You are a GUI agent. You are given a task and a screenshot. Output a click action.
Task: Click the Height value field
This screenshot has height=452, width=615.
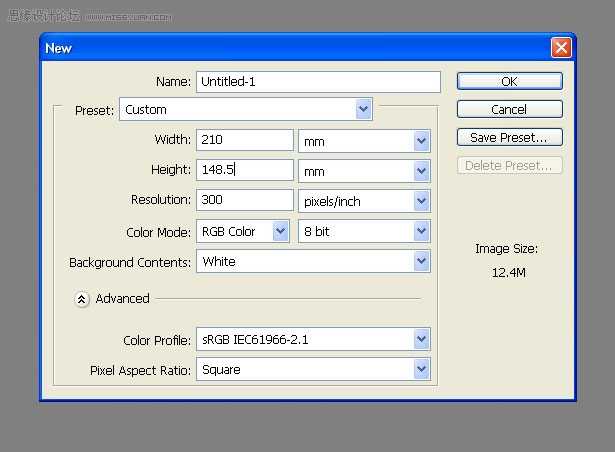pyautogui.click(x=244, y=171)
